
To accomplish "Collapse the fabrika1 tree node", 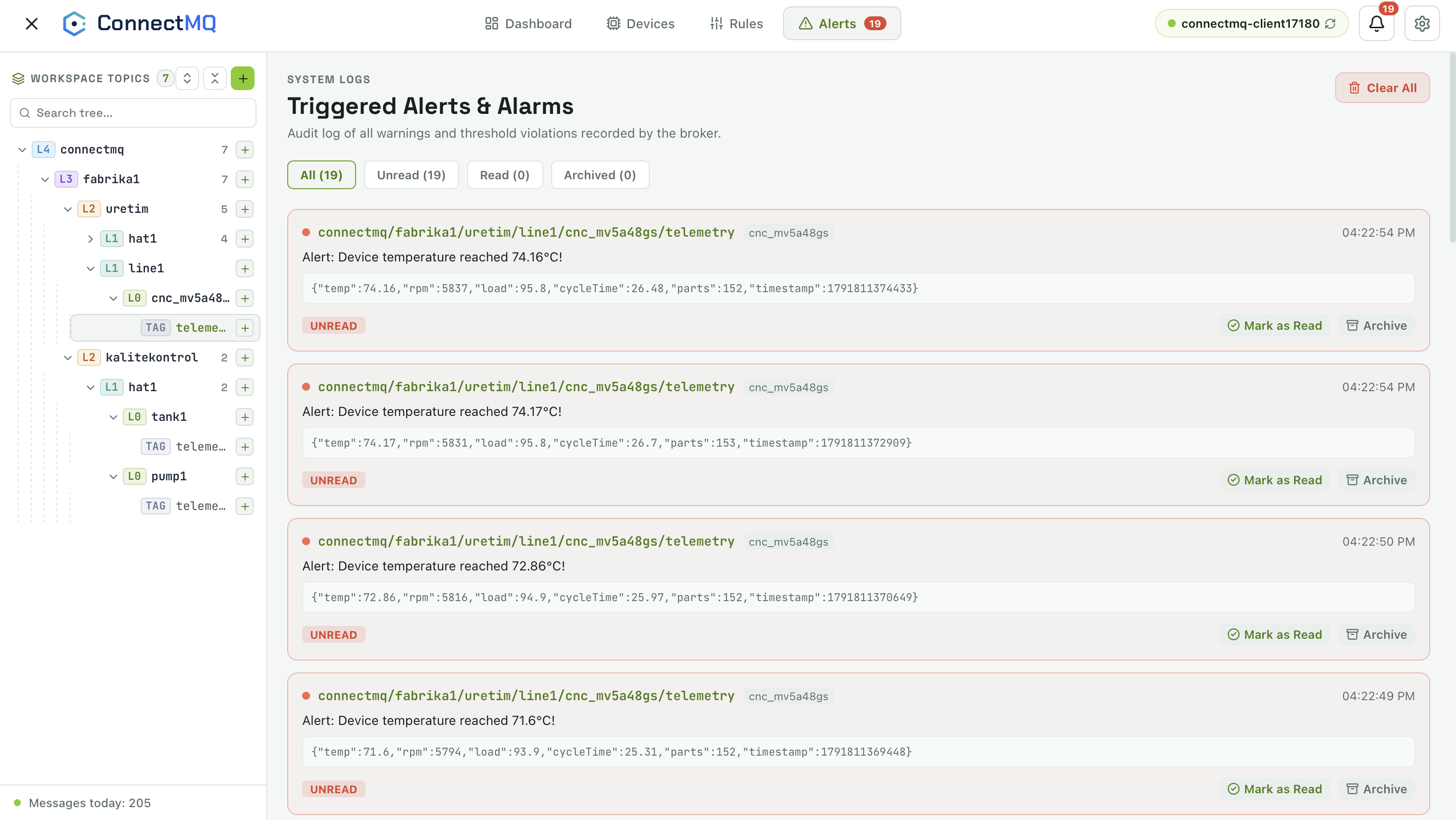I will pyautogui.click(x=45, y=180).
